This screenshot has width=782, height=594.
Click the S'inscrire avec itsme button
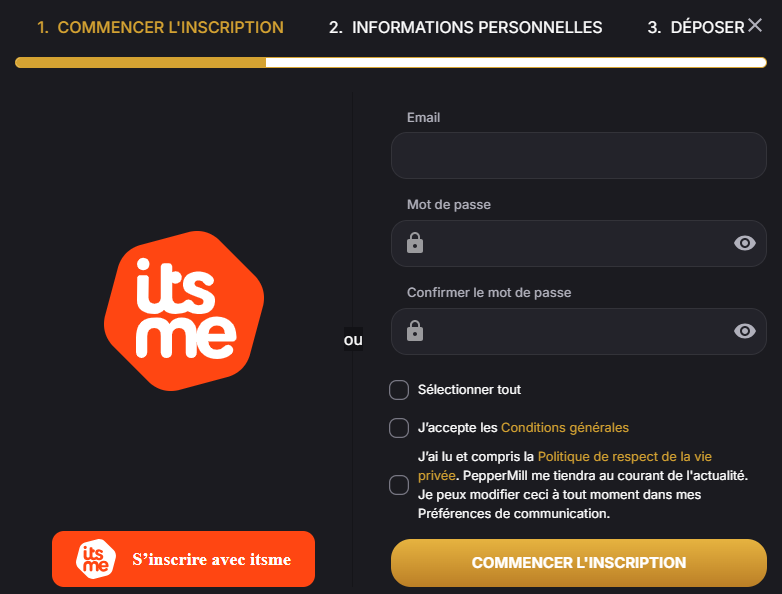[184, 559]
